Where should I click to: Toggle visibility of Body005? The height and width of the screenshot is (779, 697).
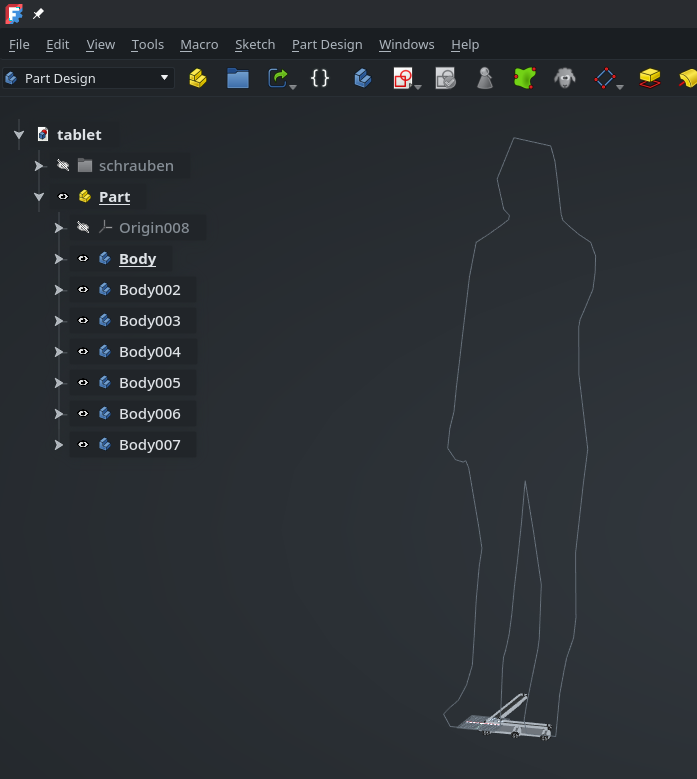pos(83,383)
